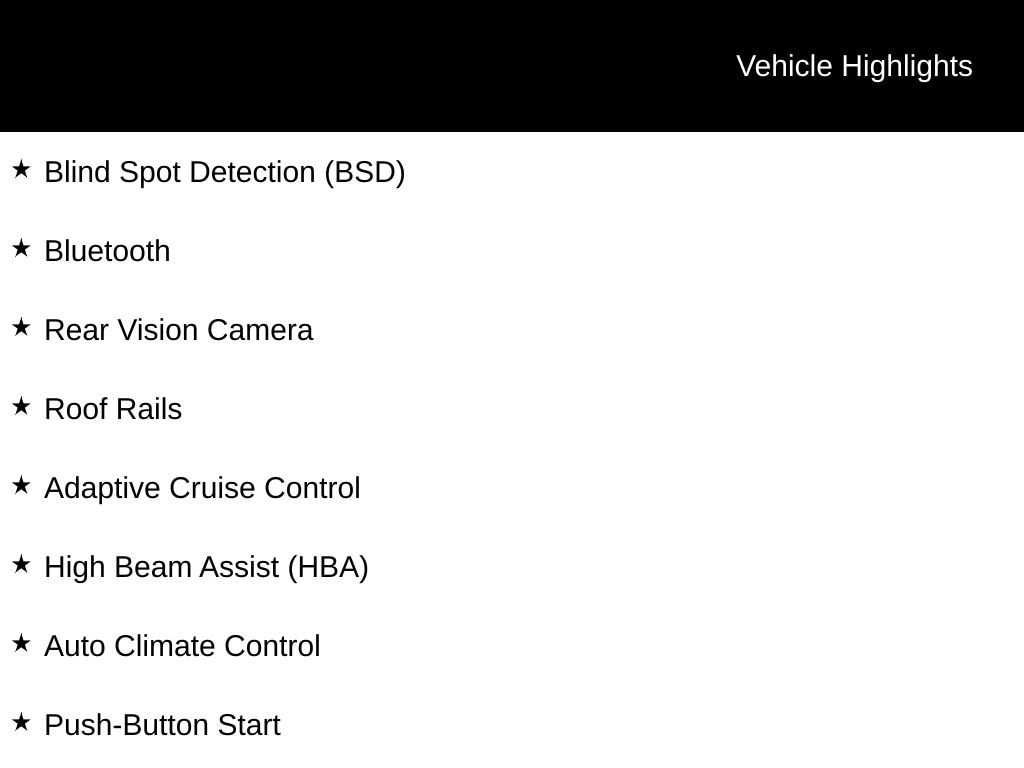
Task: Click the '(HBA)' abbreviation text
Action: click(x=328, y=567)
